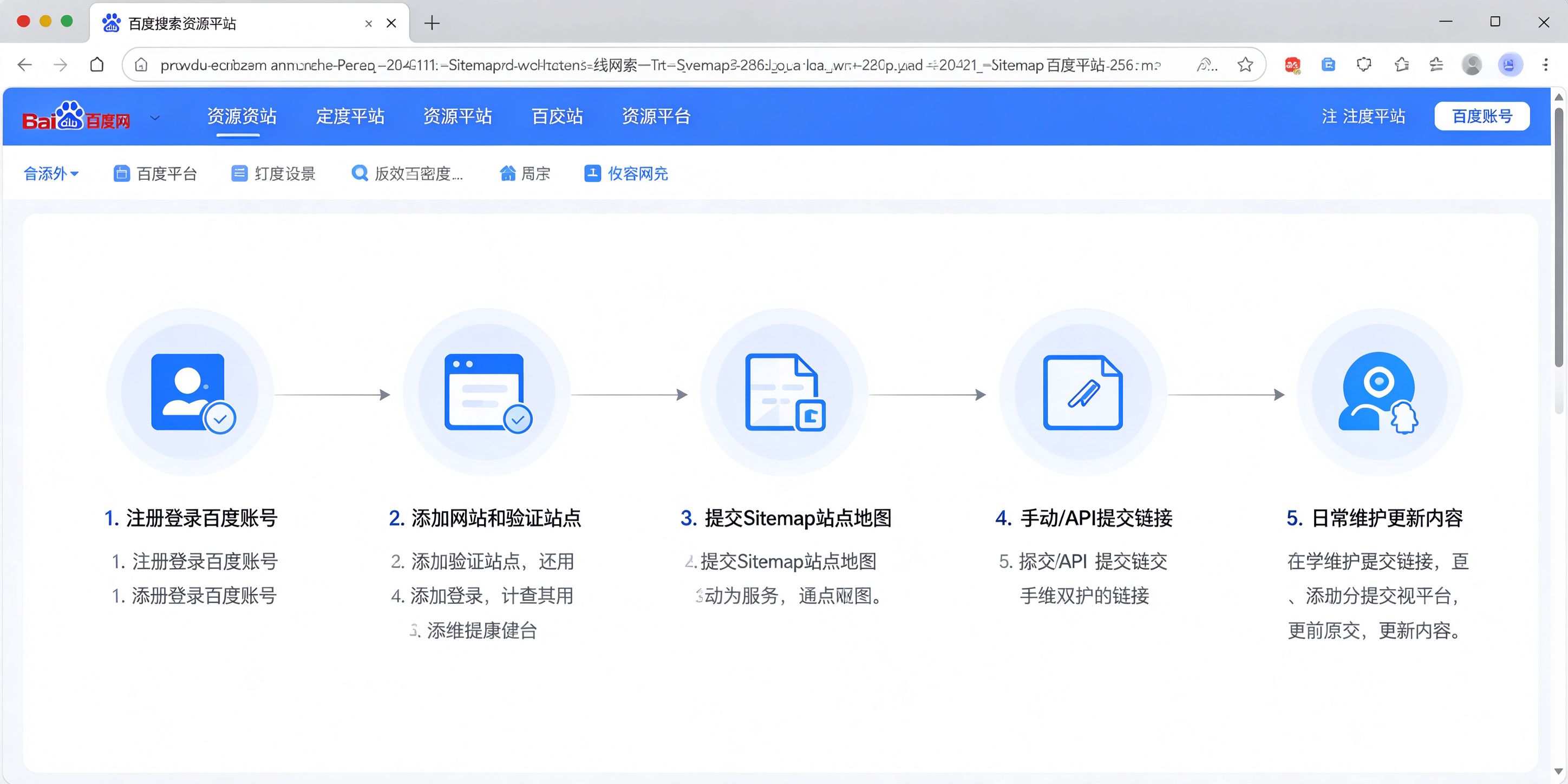Click the Sitemap document step icon

(x=785, y=393)
